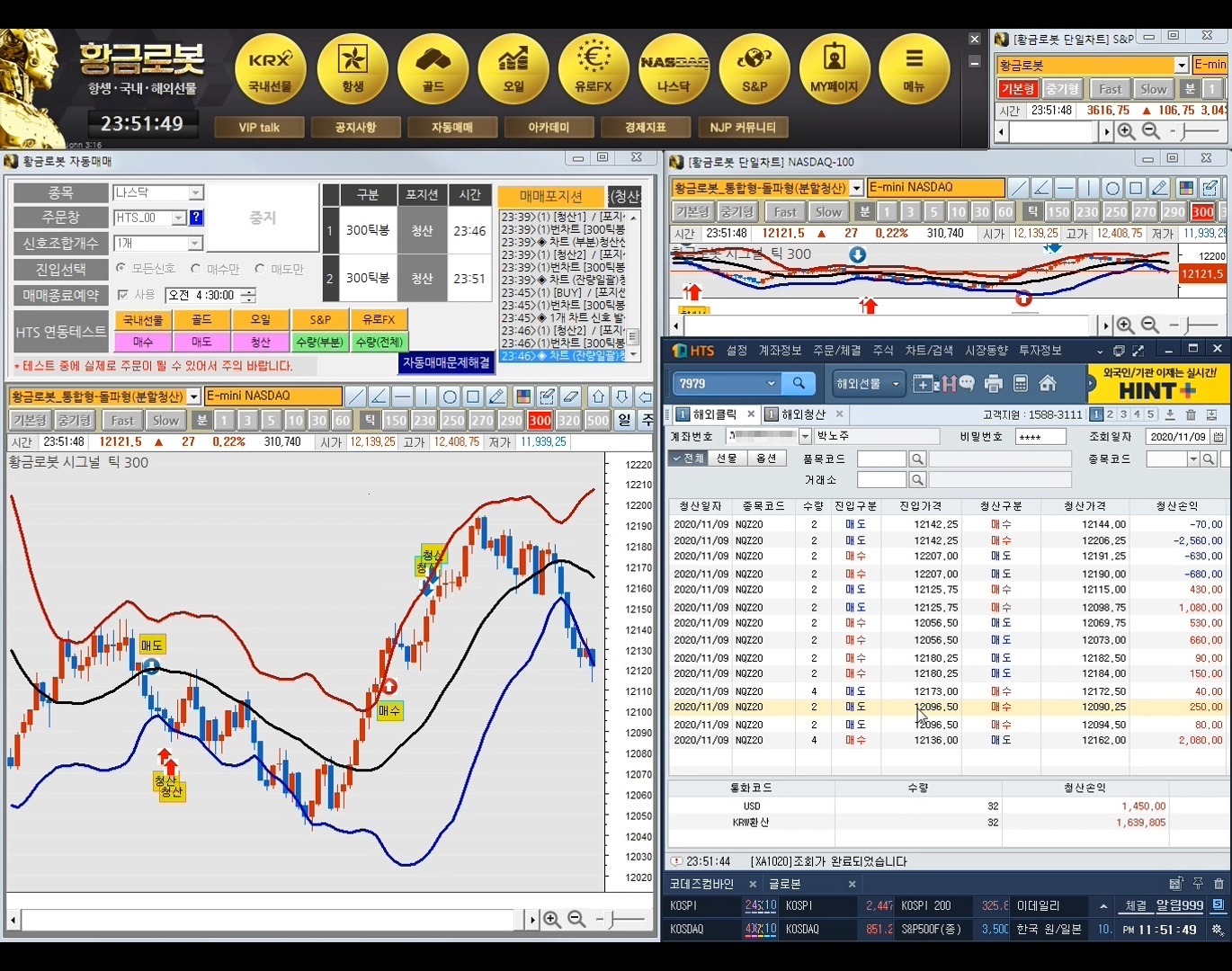Click the HTS search magnifier button
Viewport: 1232px width, 971px height.
click(x=799, y=384)
